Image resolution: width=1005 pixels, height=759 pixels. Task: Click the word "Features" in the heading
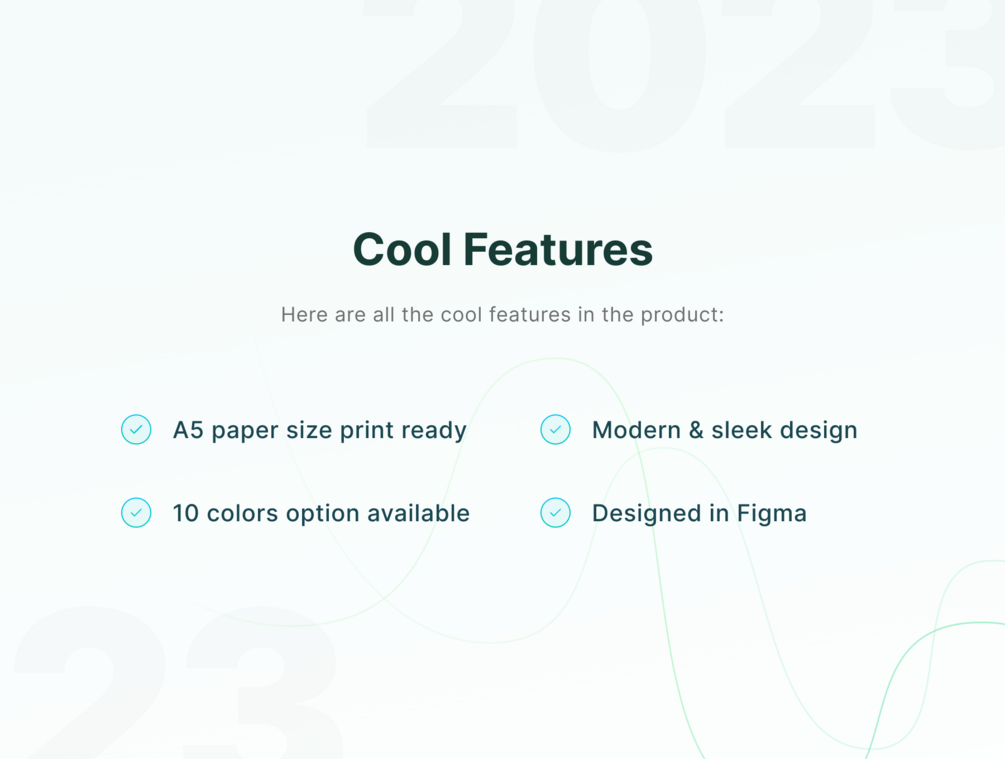(558, 249)
